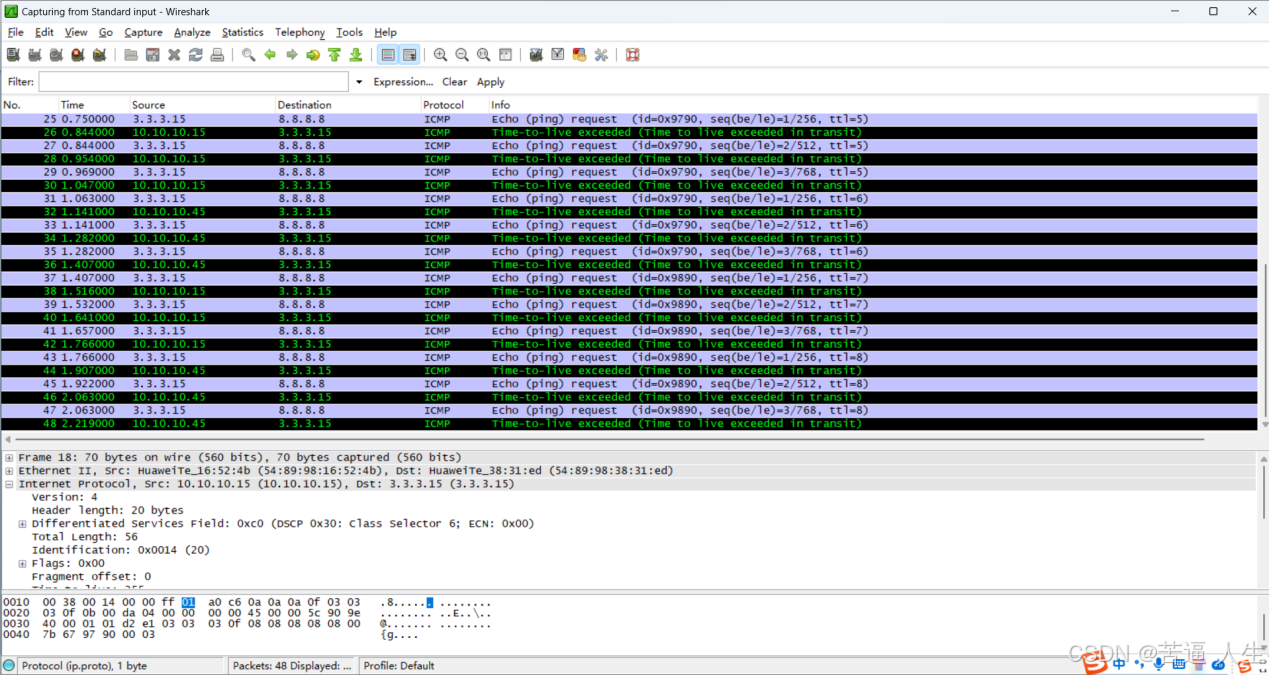Toggle packet list colorization
The height and width of the screenshot is (675, 1269).
tap(388, 55)
